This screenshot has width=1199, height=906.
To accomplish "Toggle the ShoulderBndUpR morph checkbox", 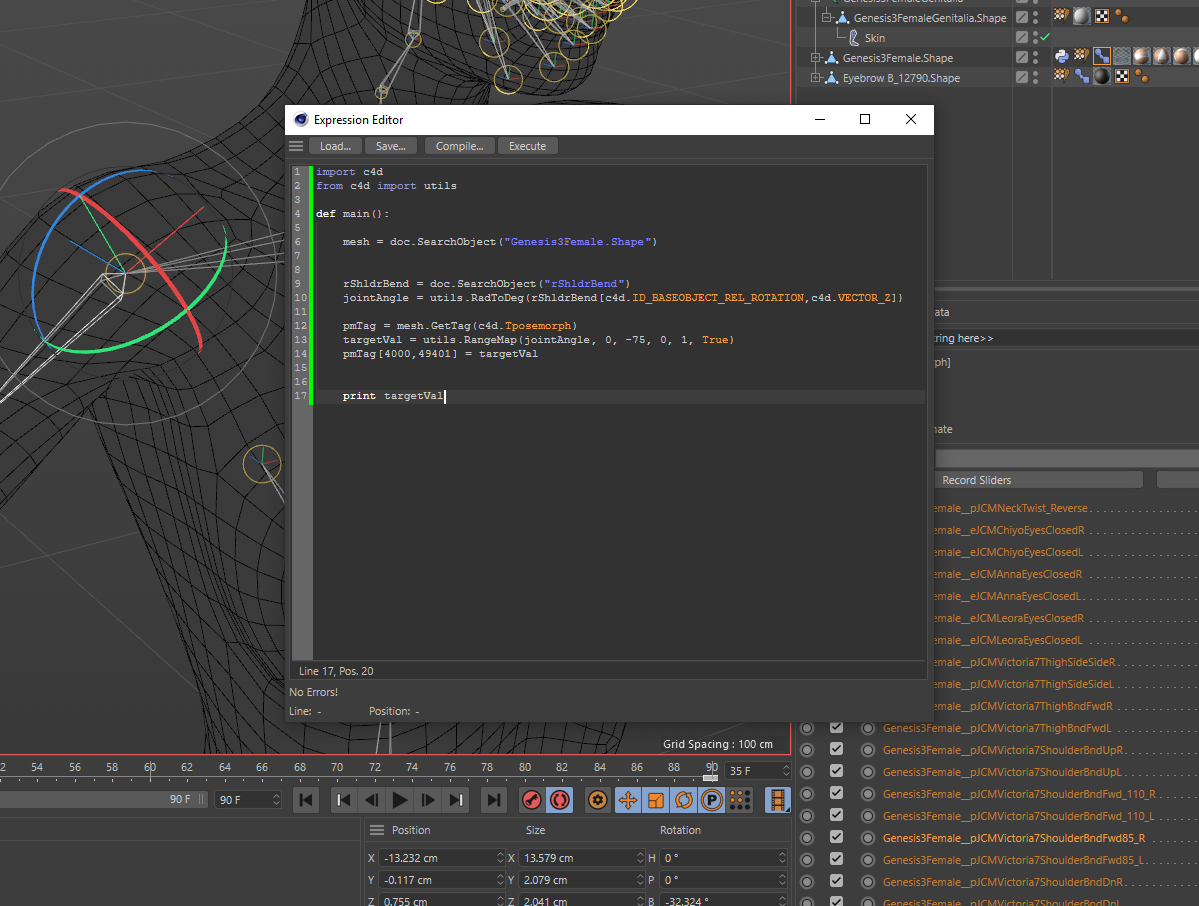I will (837, 750).
